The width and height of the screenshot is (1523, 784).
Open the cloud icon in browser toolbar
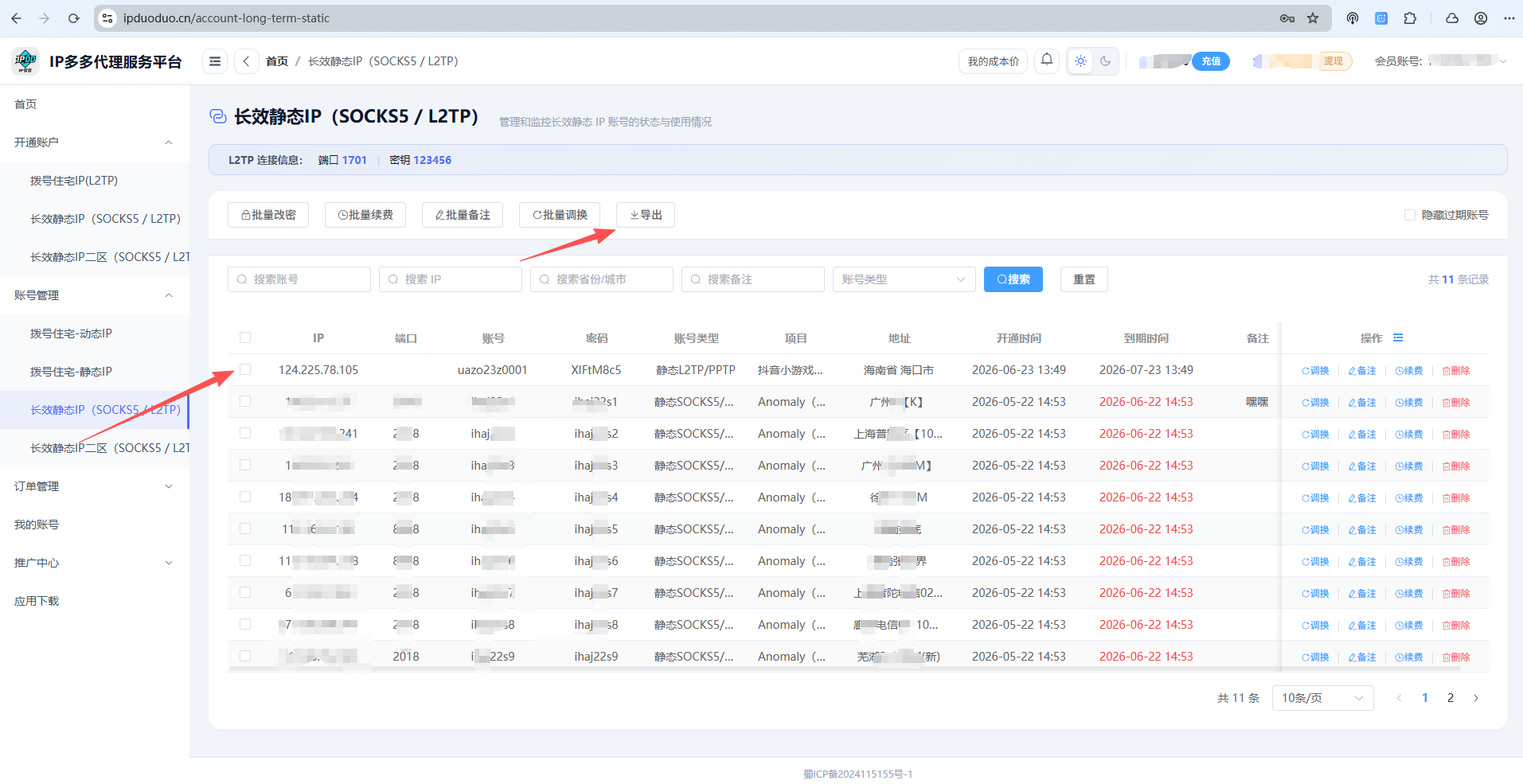pyautogui.click(x=1452, y=18)
